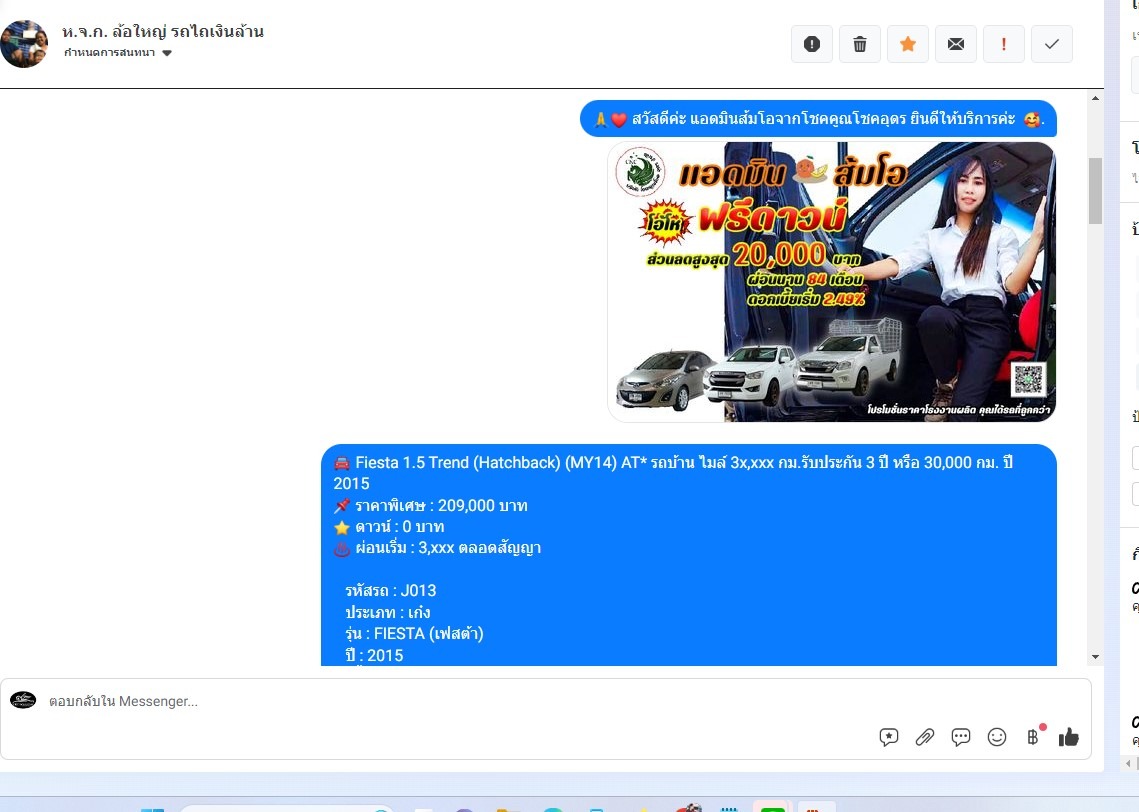Screen dimensions: 1139x812
Task: Click the ผ่อนเริ่ม : 3,xxx ตลอดสัญญา line
Action: tap(437, 548)
